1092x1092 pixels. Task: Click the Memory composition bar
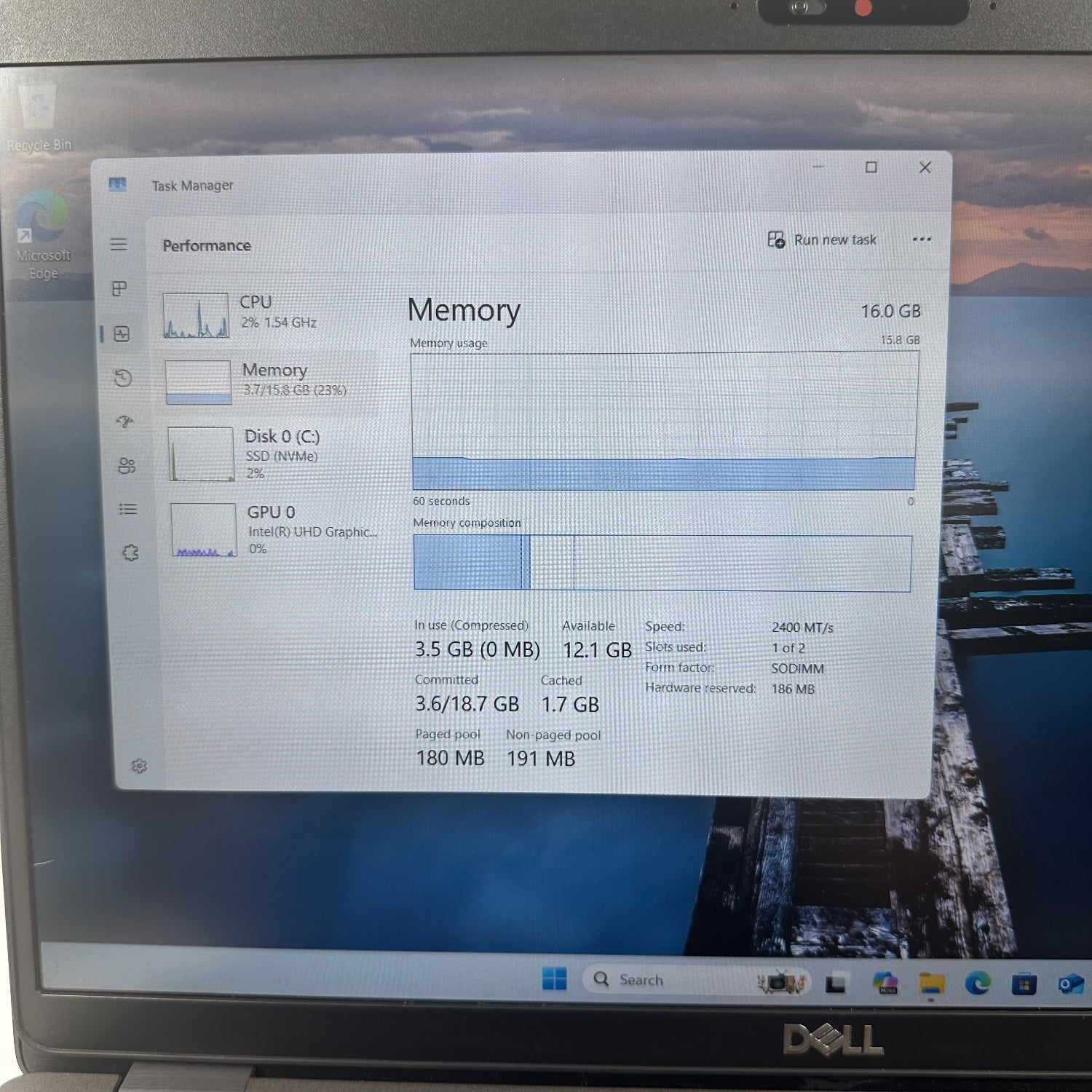[x=662, y=563]
